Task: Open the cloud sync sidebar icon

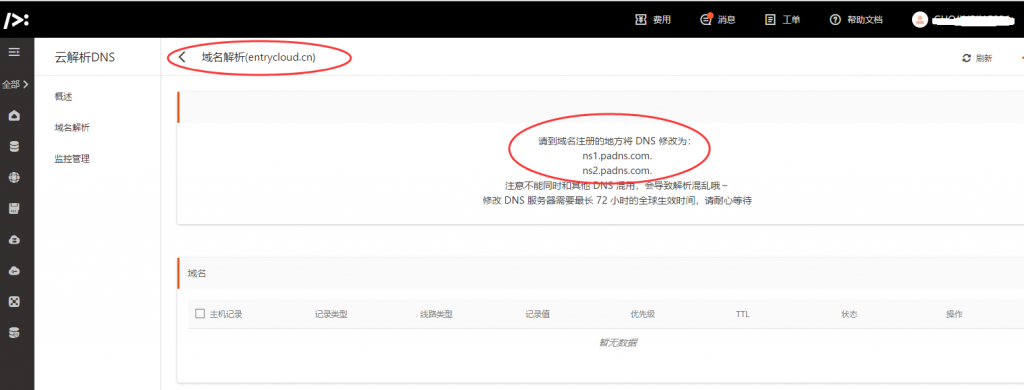Action: pos(14,270)
